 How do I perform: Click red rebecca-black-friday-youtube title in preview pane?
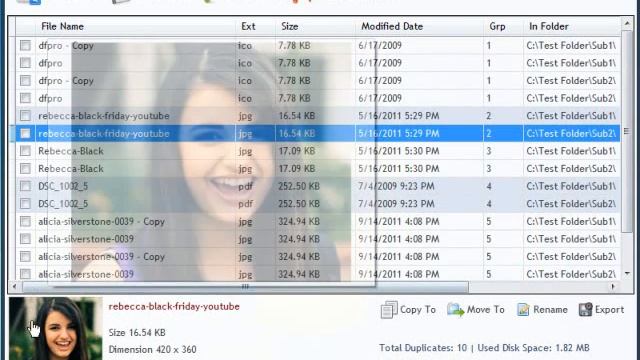[x=174, y=307]
